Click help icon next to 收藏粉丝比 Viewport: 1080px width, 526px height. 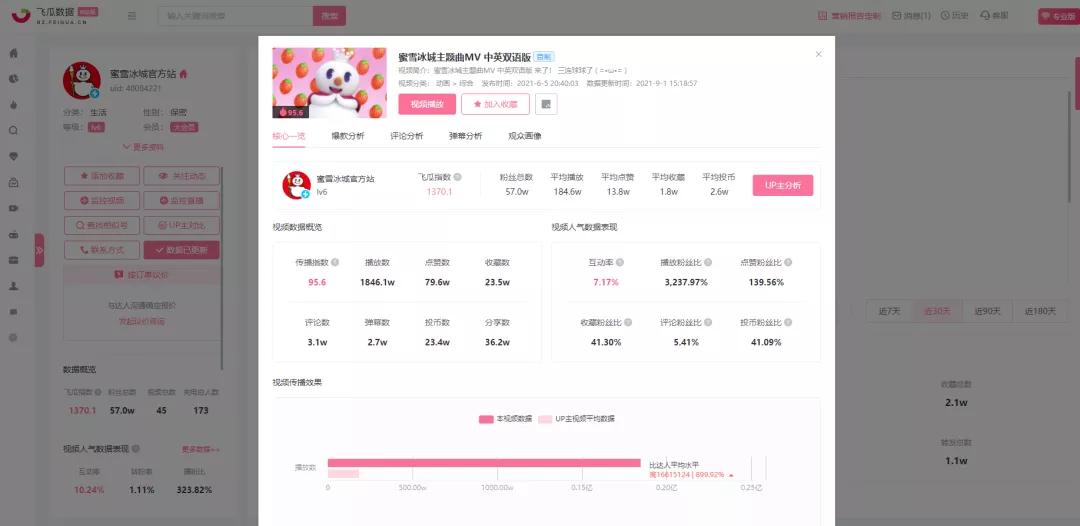pos(627,322)
